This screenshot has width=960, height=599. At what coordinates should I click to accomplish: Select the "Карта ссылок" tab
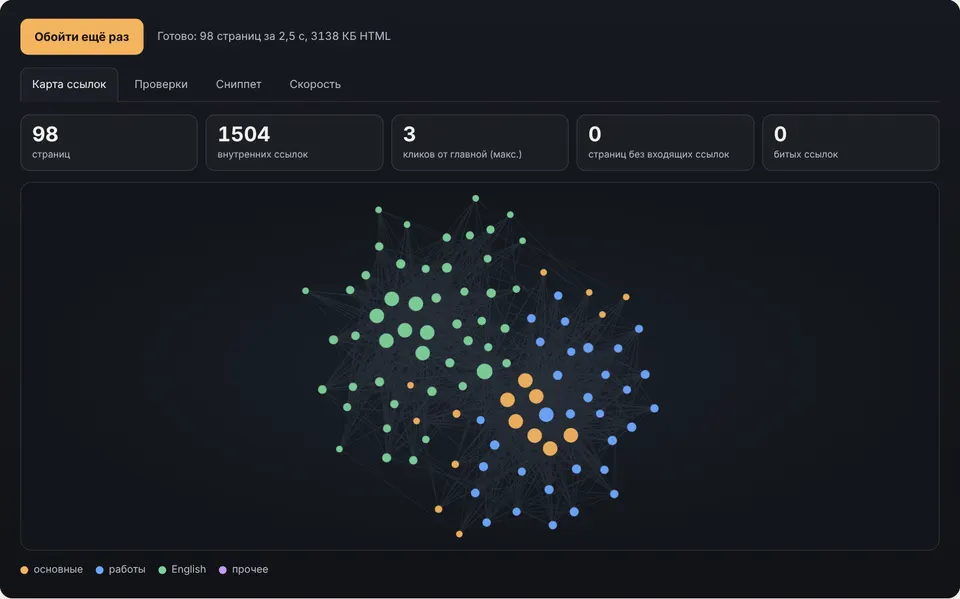coord(69,85)
